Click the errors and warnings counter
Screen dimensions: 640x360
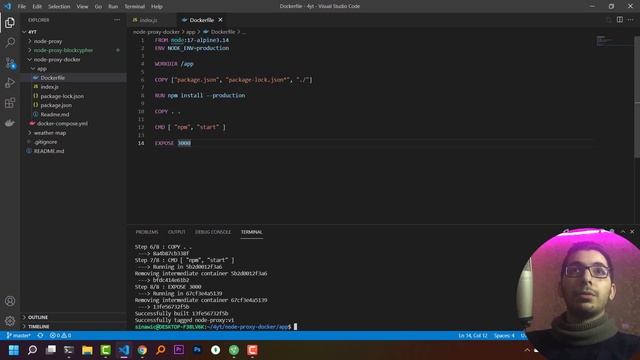coord(60,336)
